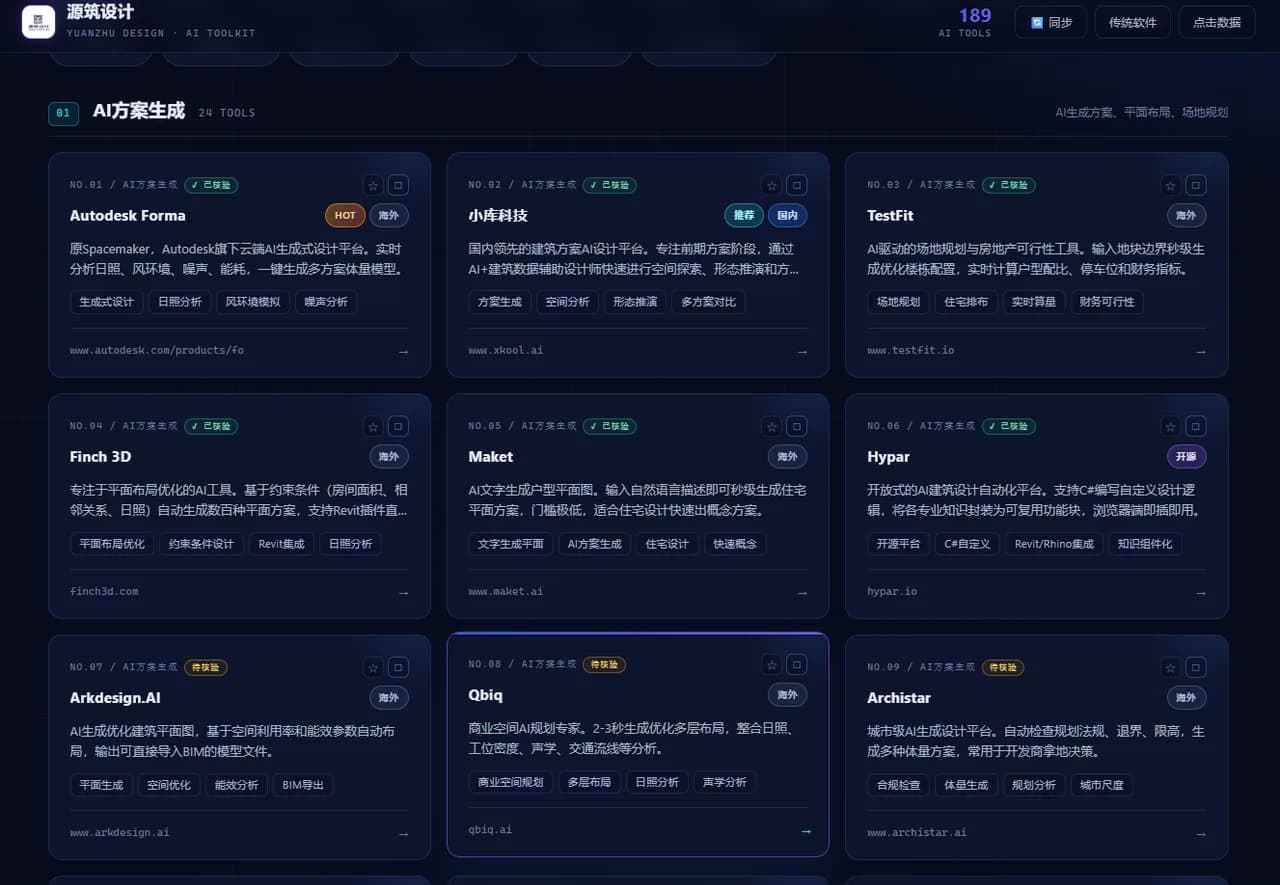Visit the www.xkool.ai link
The height and width of the screenshot is (885, 1280).
point(506,351)
